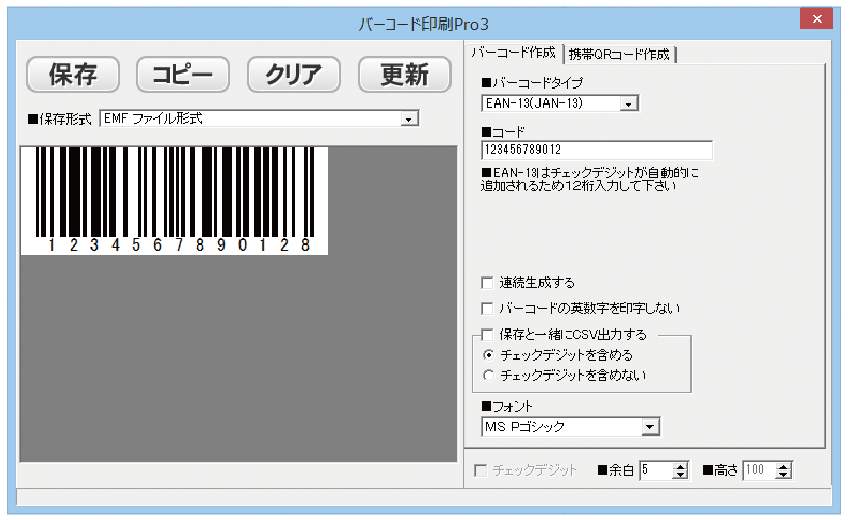849x520 pixels.
Task: Choose チェックデジットを含めない radio button
Action: [487, 376]
